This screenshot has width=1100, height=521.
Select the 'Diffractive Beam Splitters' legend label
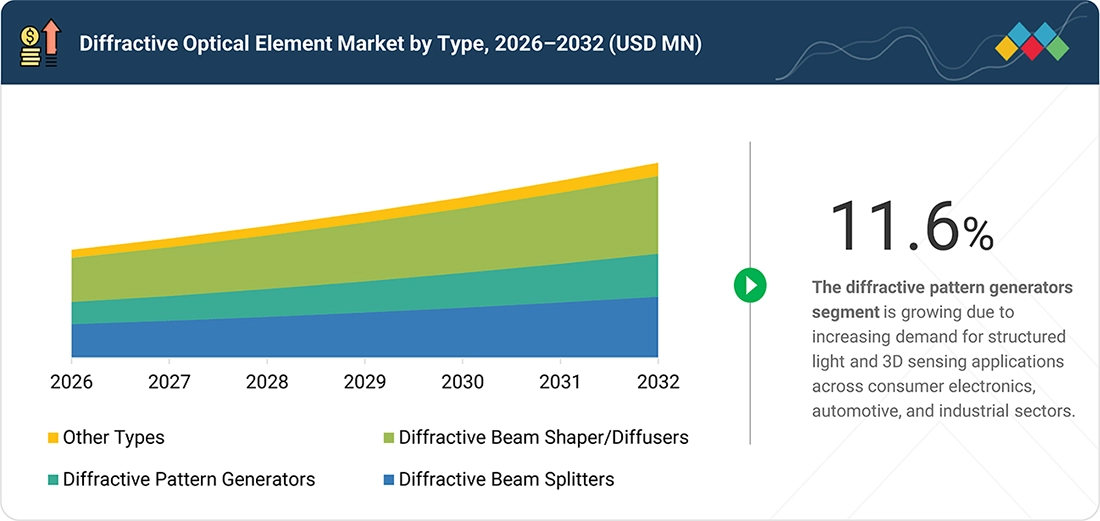pos(507,480)
